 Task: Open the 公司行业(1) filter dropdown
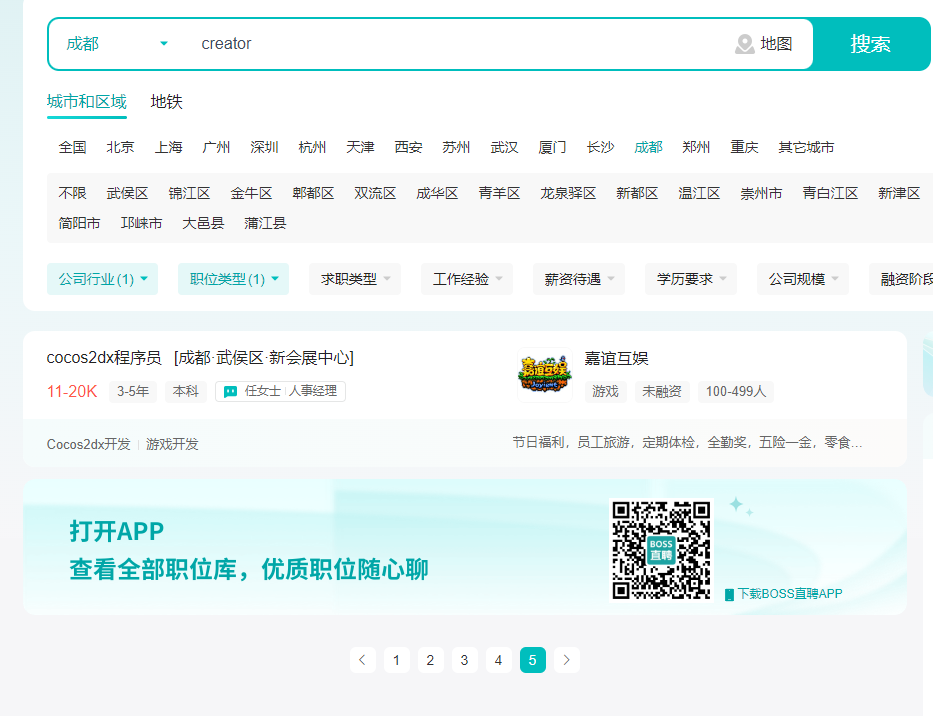[102, 279]
